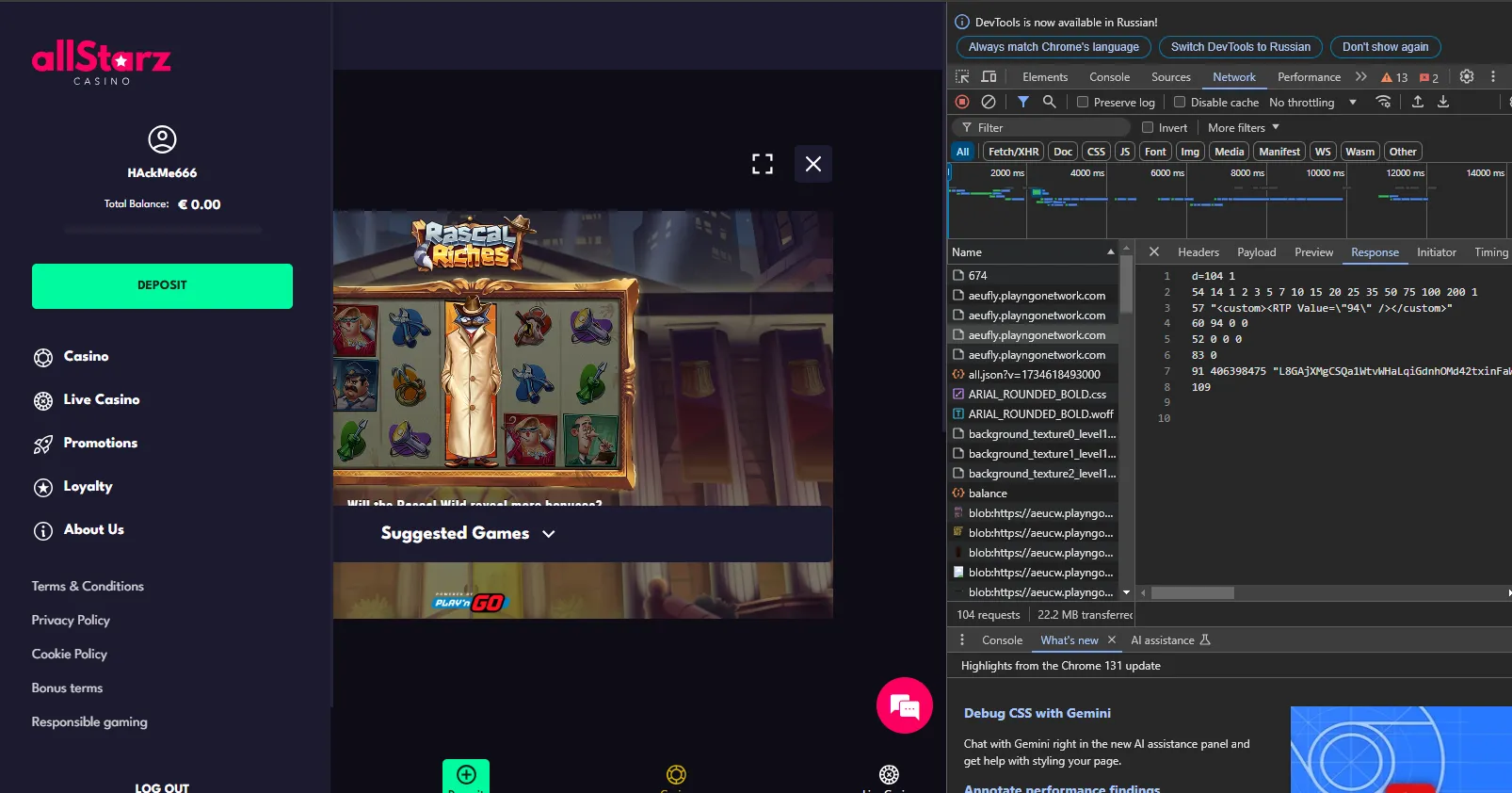Open the Headers tab of the request

pyautogui.click(x=1198, y=252)
